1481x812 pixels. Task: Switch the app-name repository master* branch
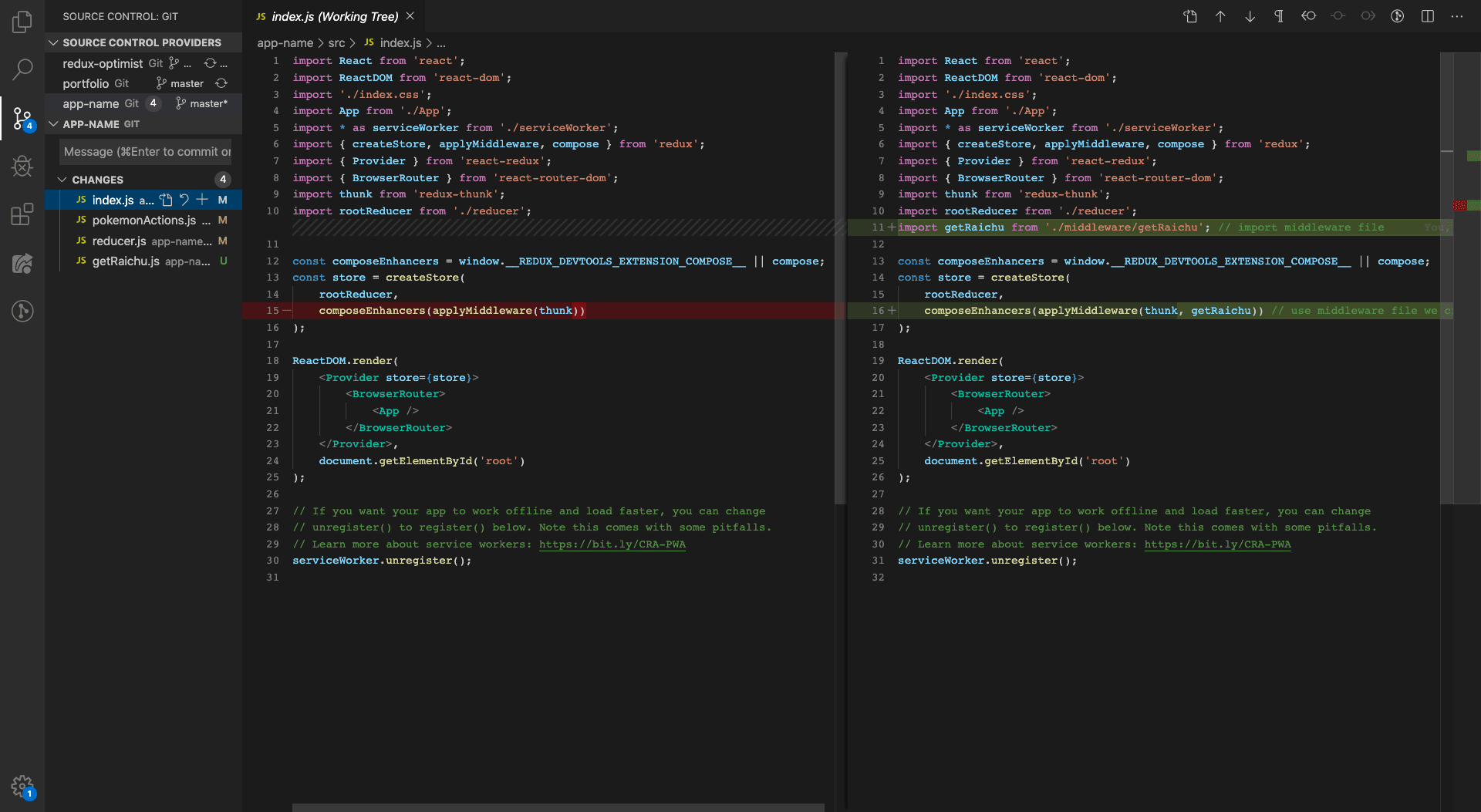click(x=201, y=103)
